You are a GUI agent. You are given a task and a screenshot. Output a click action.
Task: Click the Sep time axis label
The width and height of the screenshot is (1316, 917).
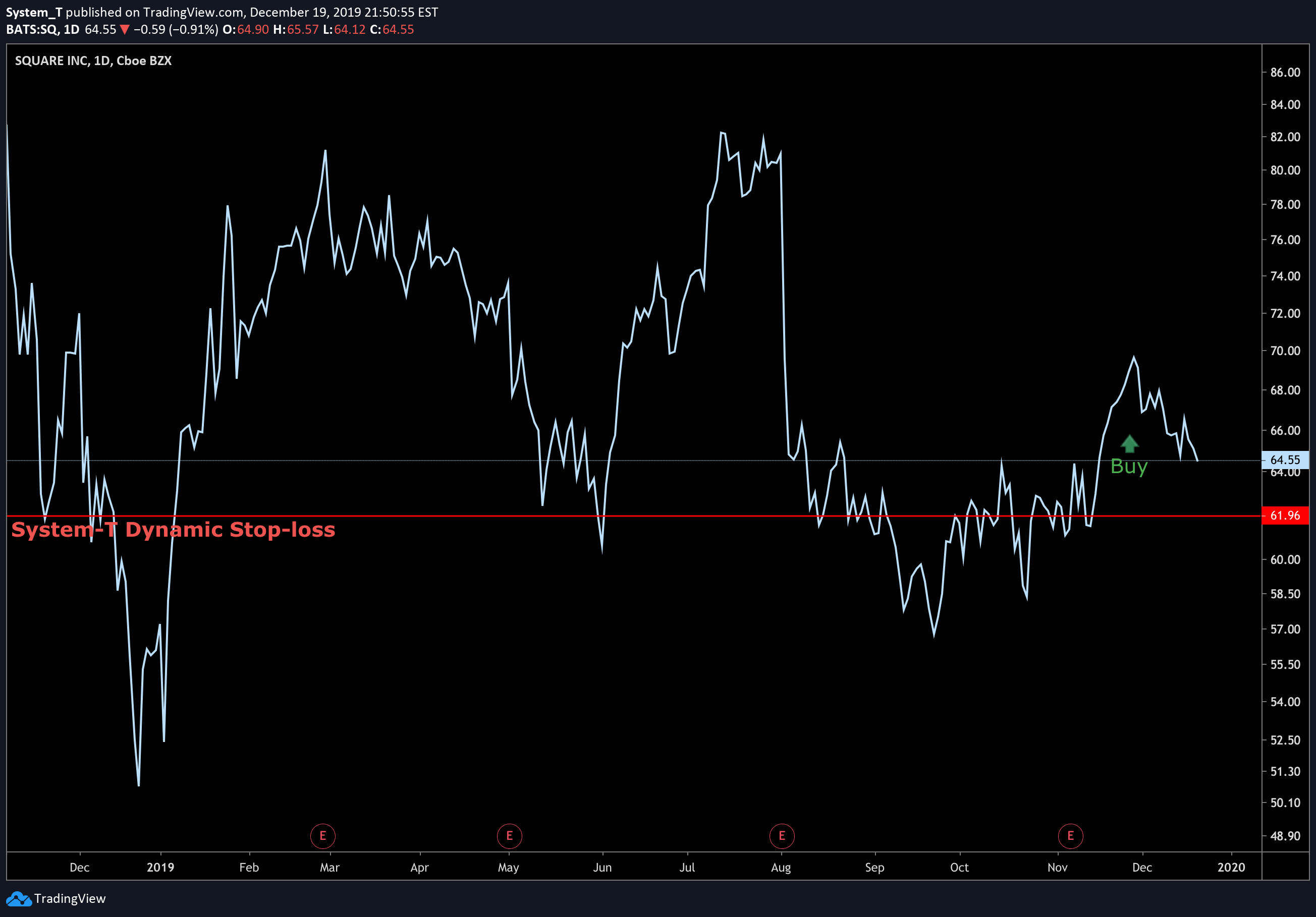(x=874, y=868)
